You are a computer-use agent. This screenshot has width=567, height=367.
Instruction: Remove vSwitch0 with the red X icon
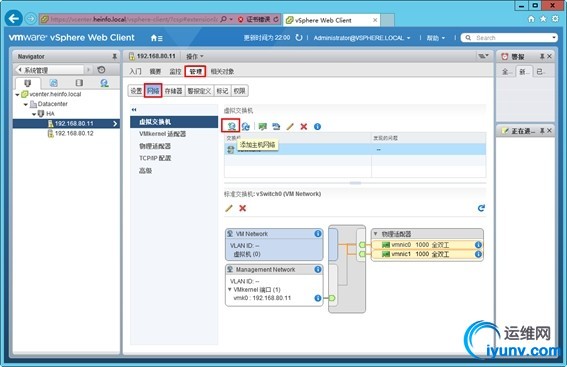pyautogui.click(x=243, y=208)
